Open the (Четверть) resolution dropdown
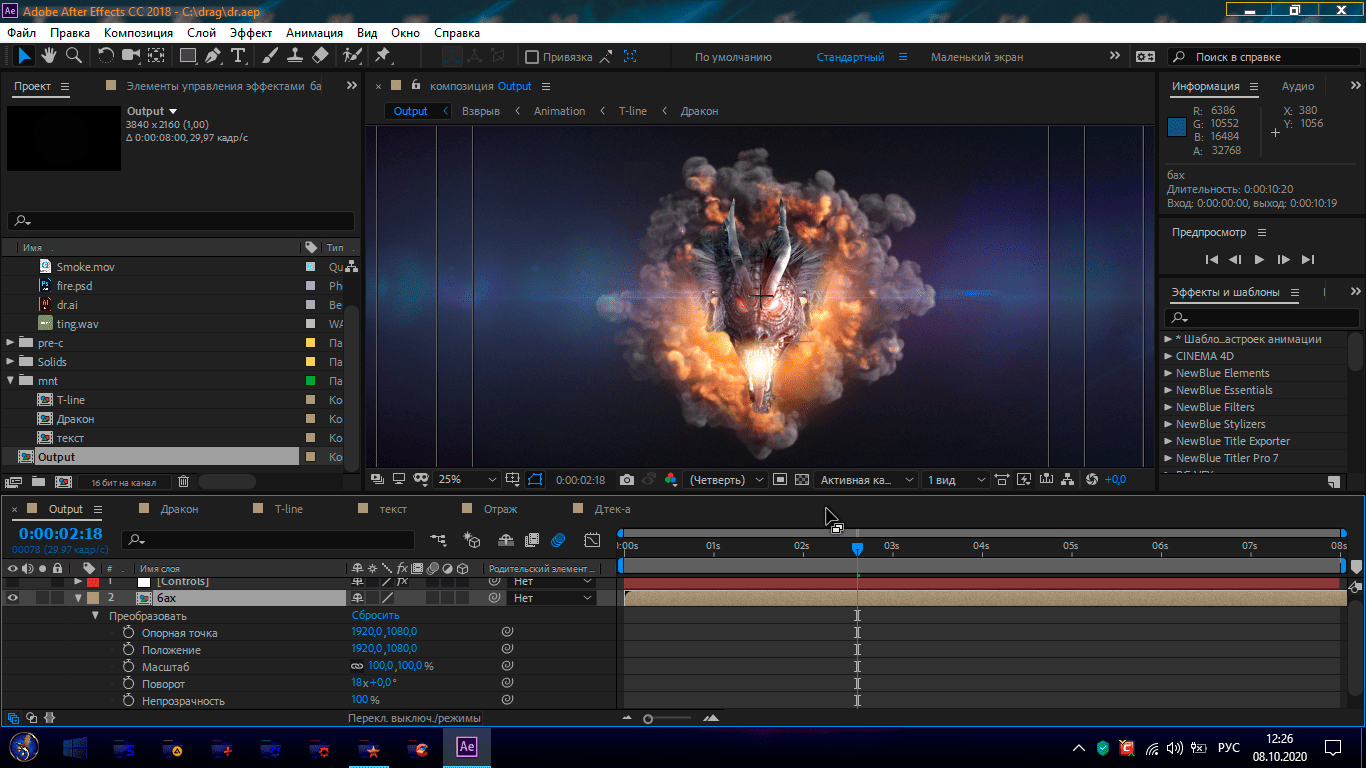This screenshot has height=768, width=1366. 726,480
